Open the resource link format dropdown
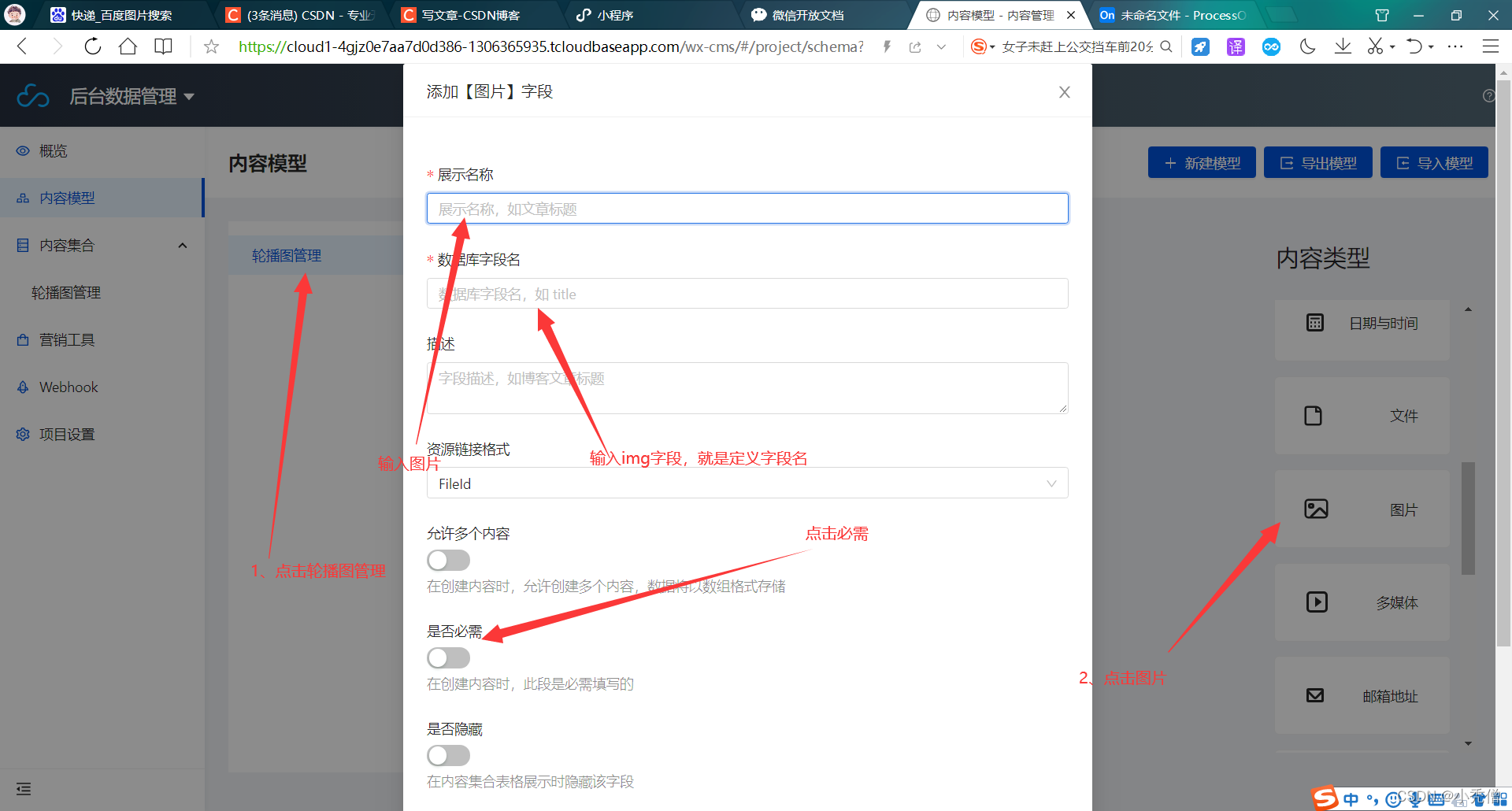This screenshot has width=1512, height=811. (747, 483)
